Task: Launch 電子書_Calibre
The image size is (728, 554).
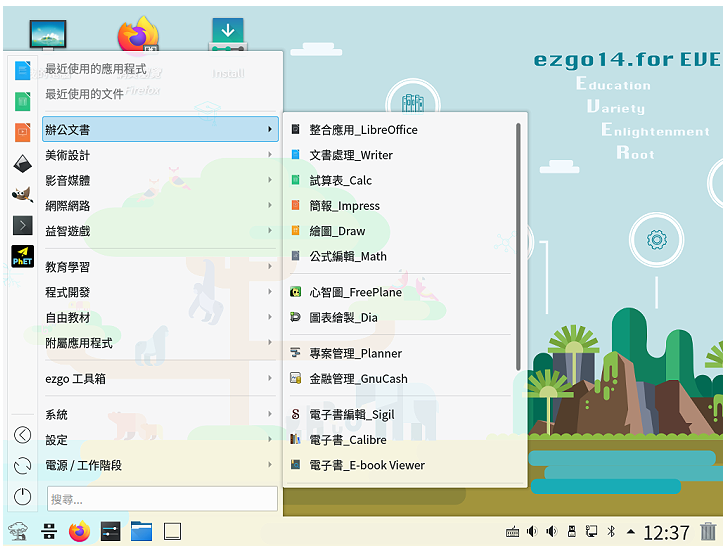Action: coord(400,440)
